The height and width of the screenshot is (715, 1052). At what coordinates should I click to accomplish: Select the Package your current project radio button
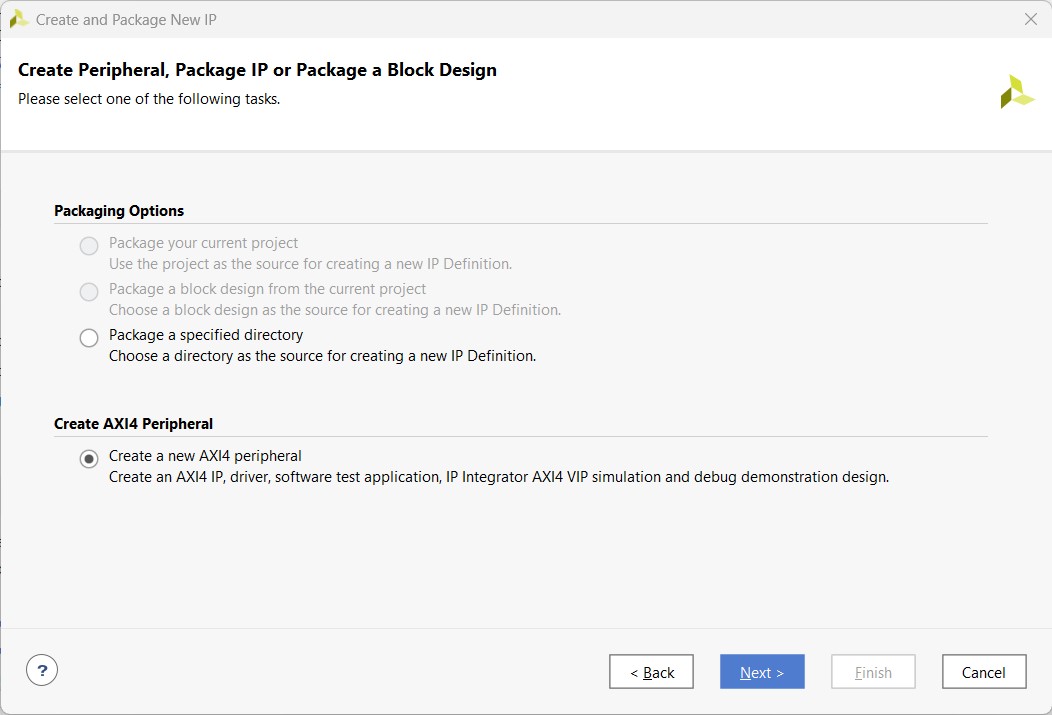[x=89, y=246]
